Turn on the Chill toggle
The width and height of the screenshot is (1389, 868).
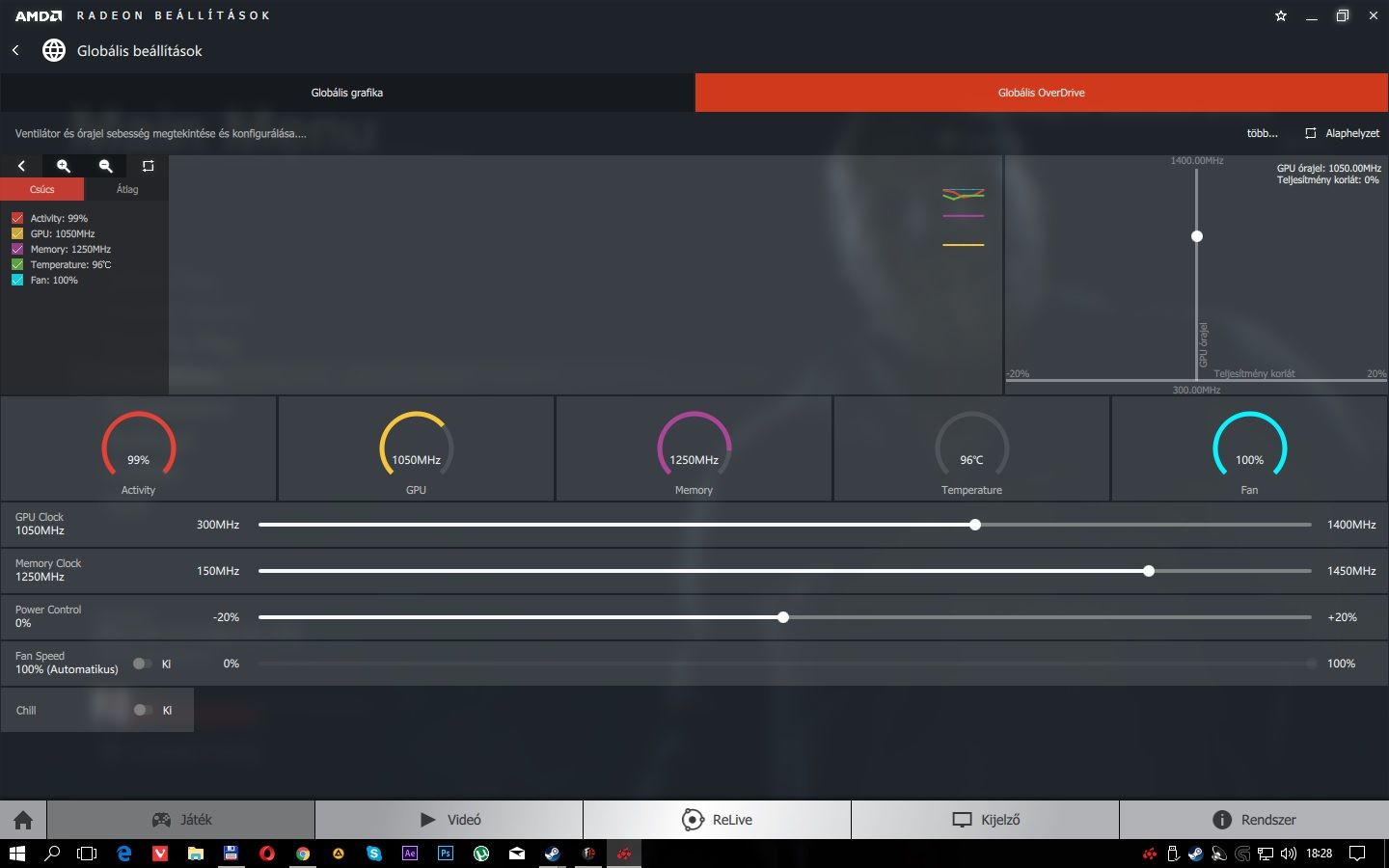pyautogui.click(x=142, y=710)
